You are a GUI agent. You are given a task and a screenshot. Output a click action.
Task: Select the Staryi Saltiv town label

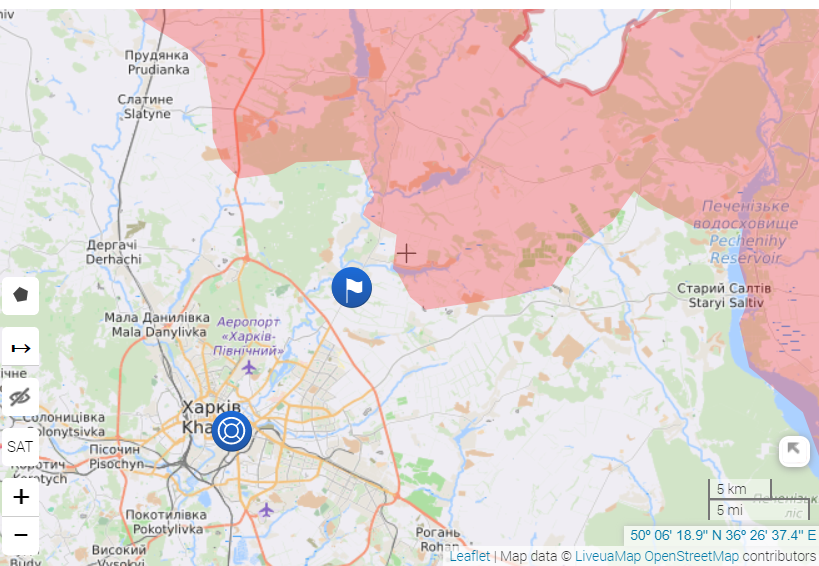[x=724, y=295]
